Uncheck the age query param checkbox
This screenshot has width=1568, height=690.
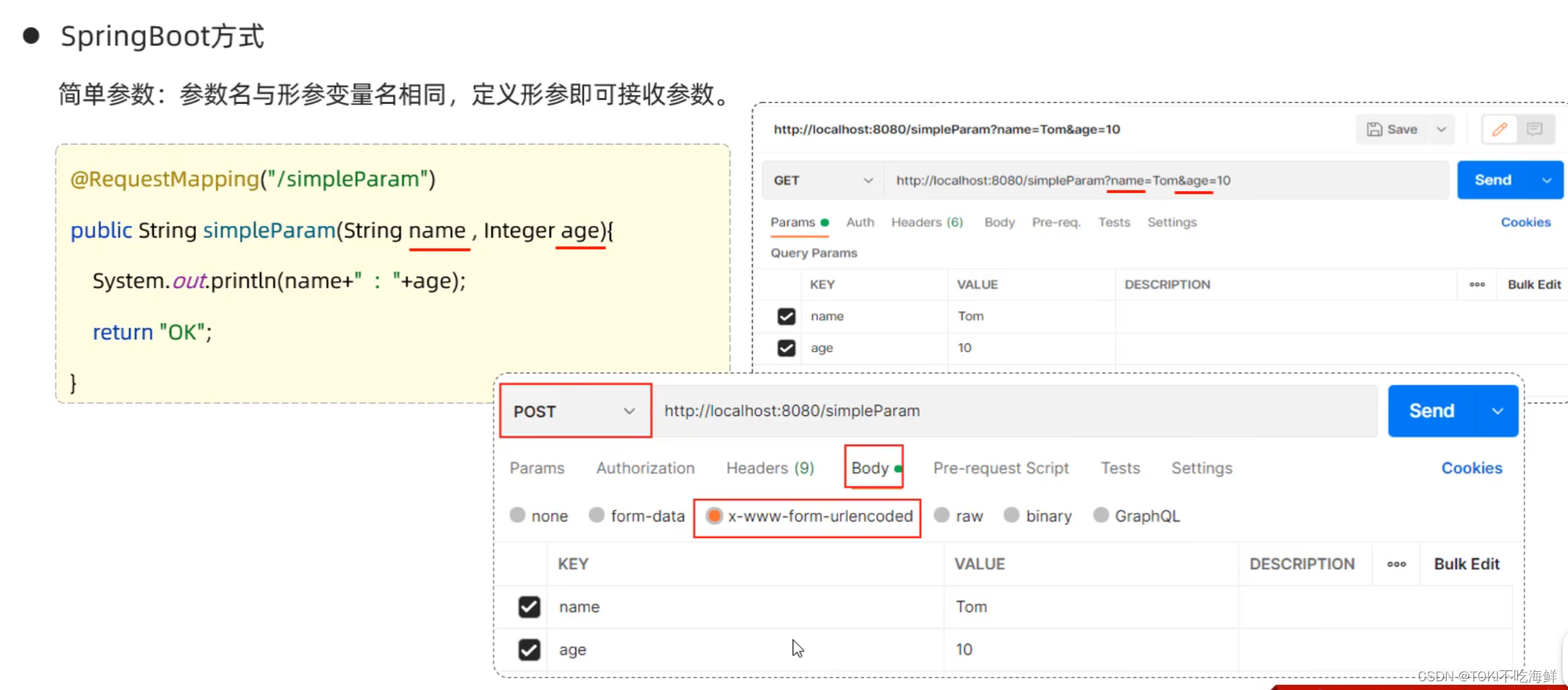786,348
